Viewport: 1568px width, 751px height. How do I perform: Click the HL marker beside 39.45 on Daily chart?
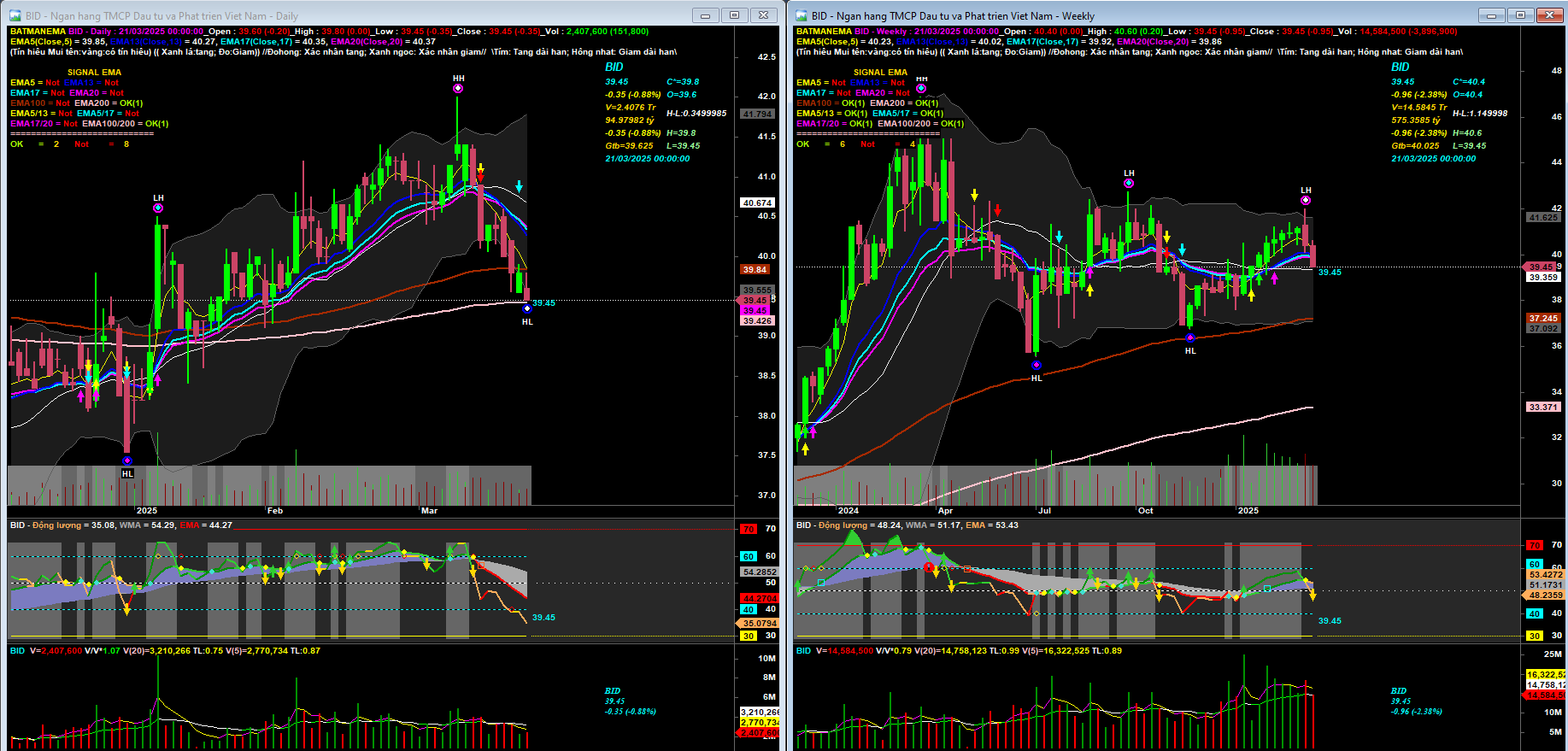coord(526,308)
